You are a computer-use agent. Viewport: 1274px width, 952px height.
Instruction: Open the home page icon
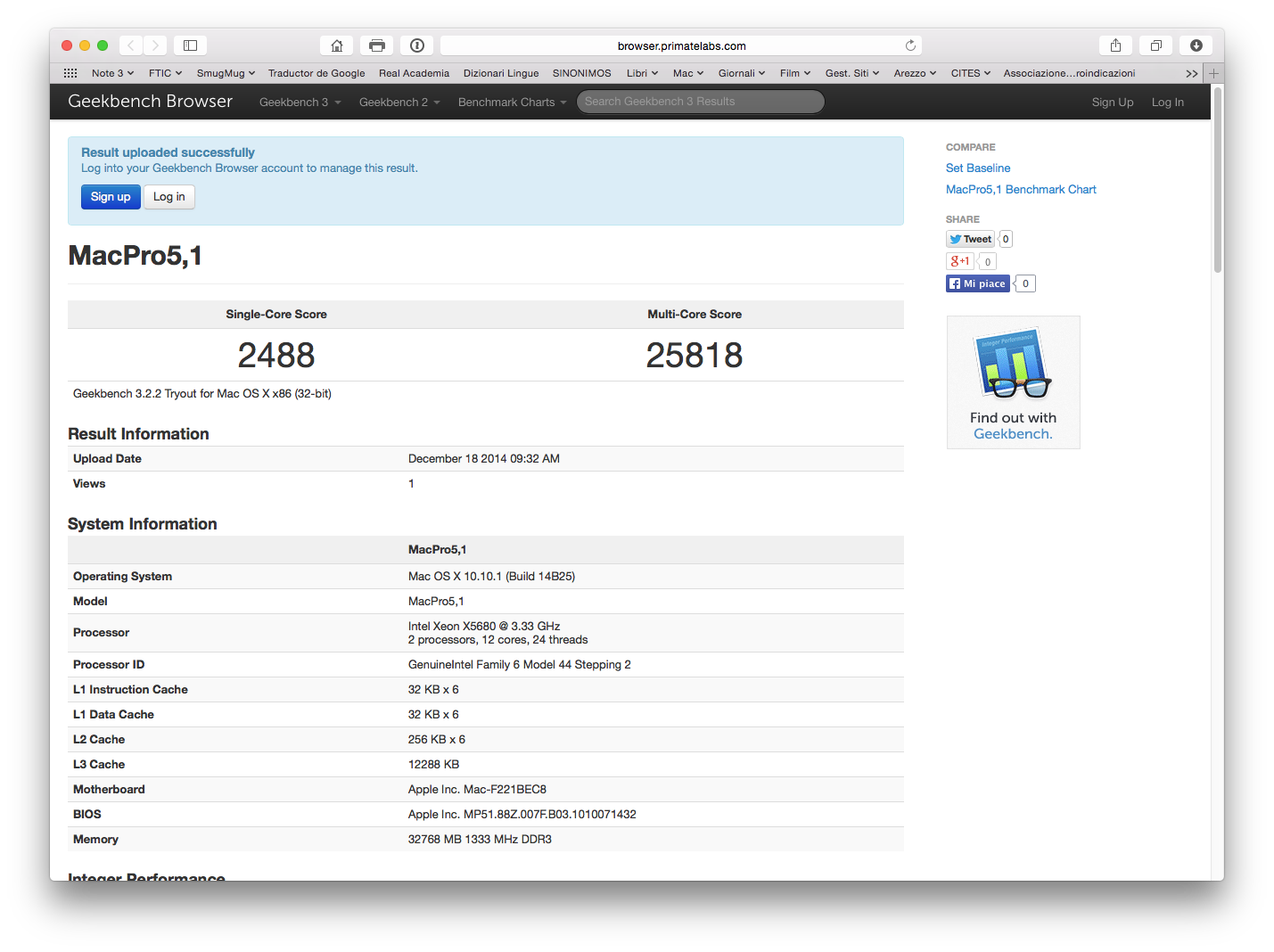point(337,45)
